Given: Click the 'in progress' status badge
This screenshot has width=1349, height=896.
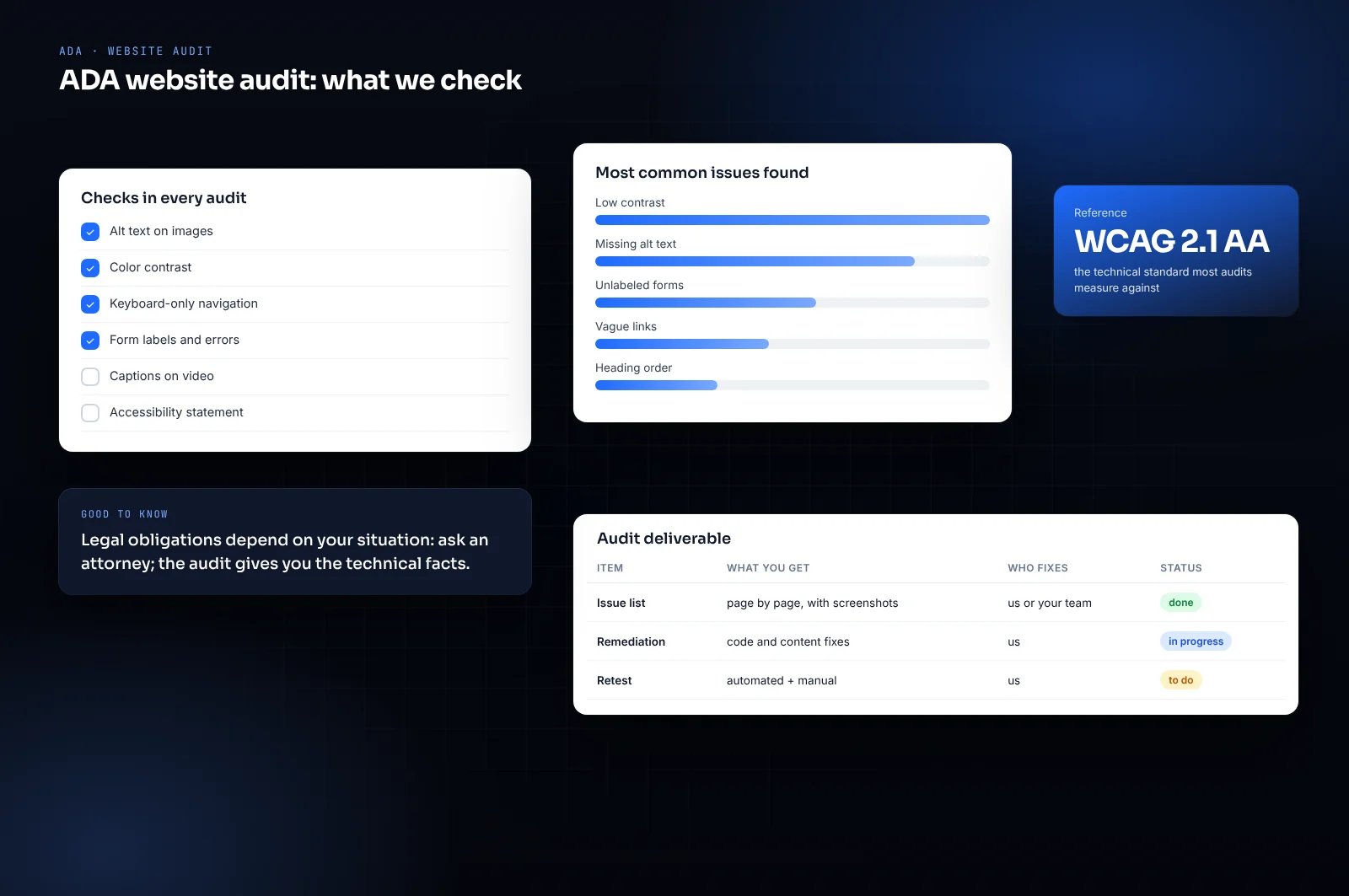Looking at the screenshot, I should [x=1196, y=641].
